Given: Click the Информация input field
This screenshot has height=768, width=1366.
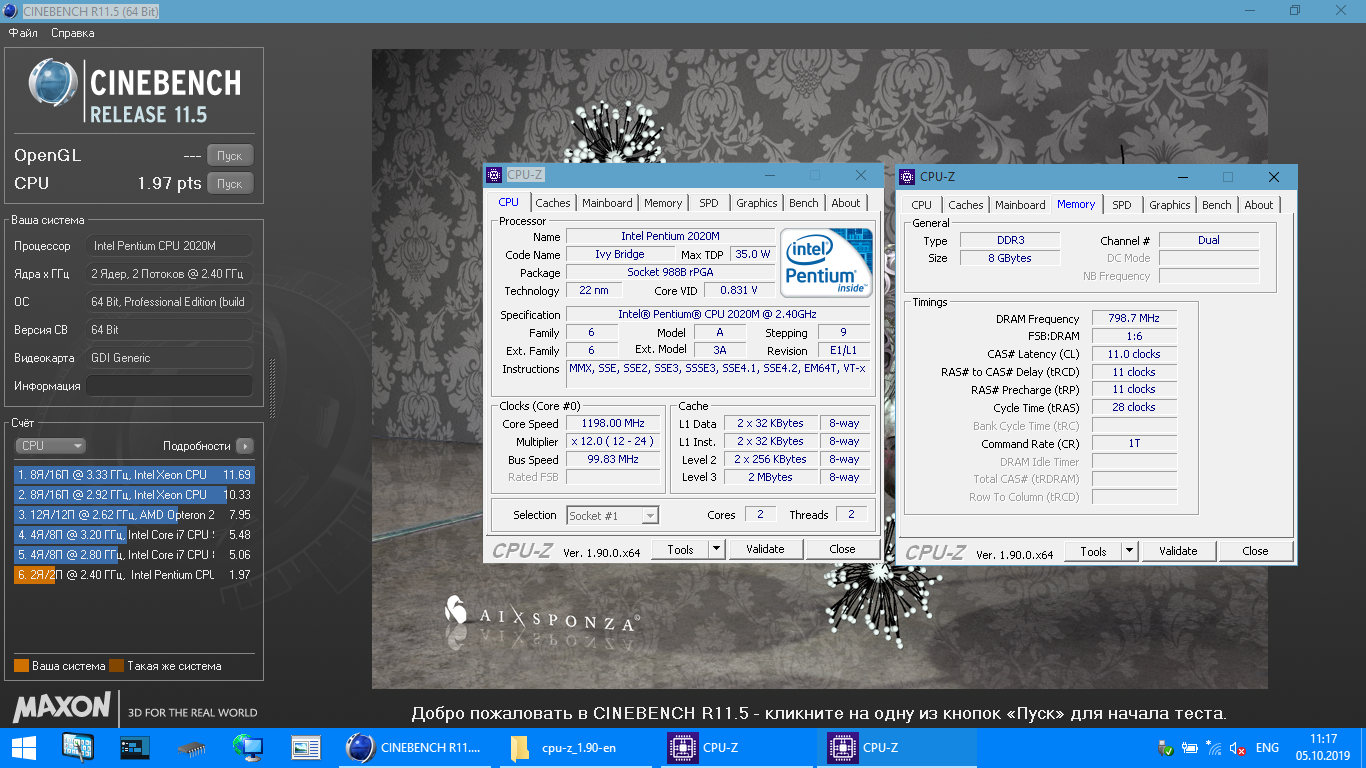Looking at the screenshot, I should (169, 386).
